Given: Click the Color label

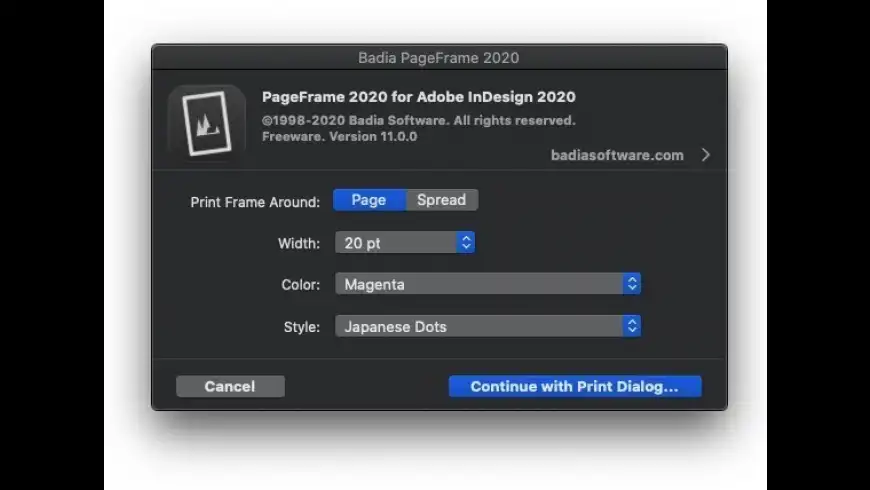Looking at the screenshot, I should click(x=301, y=284).
